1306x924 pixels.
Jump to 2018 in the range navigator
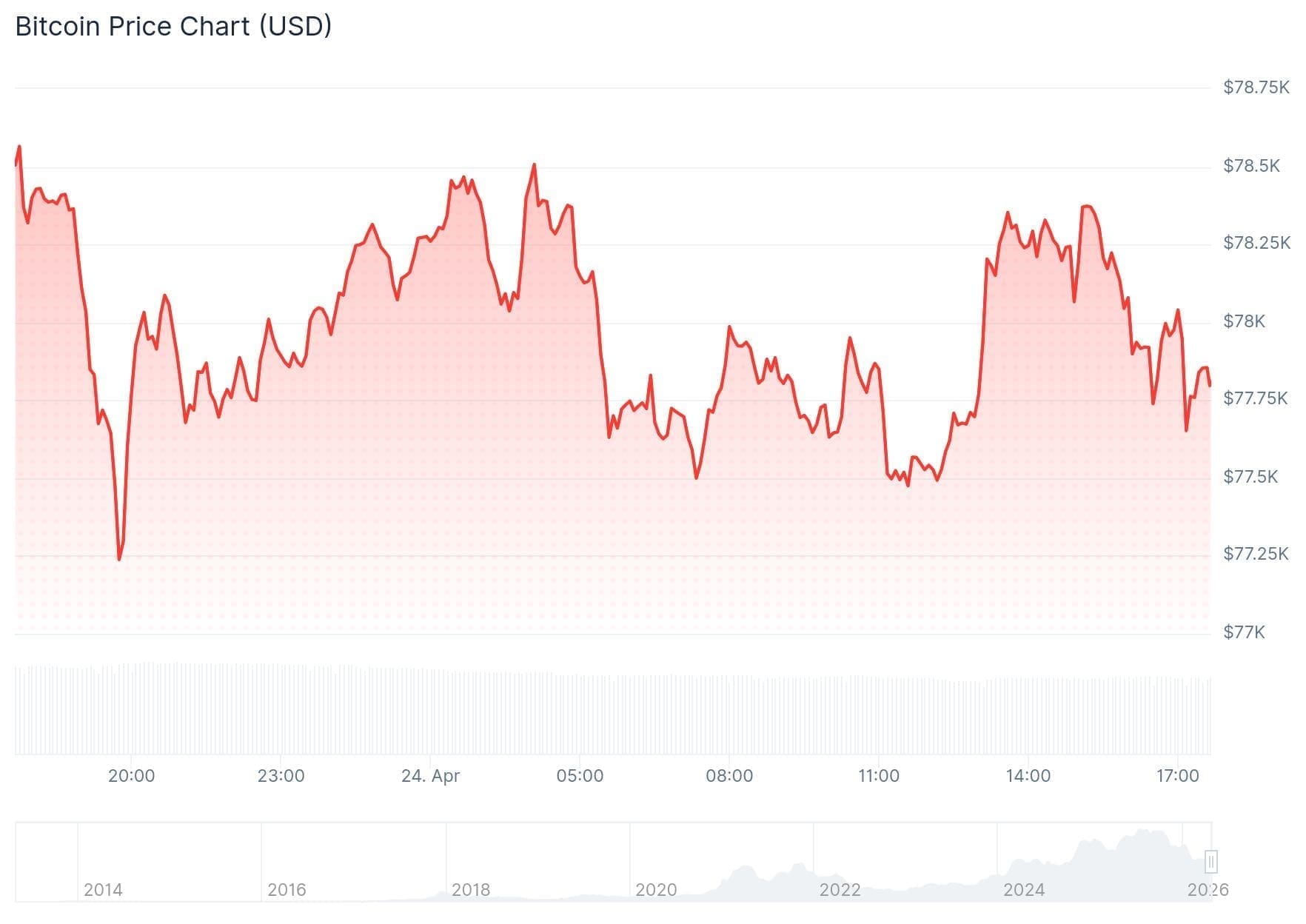click(471, 889)
